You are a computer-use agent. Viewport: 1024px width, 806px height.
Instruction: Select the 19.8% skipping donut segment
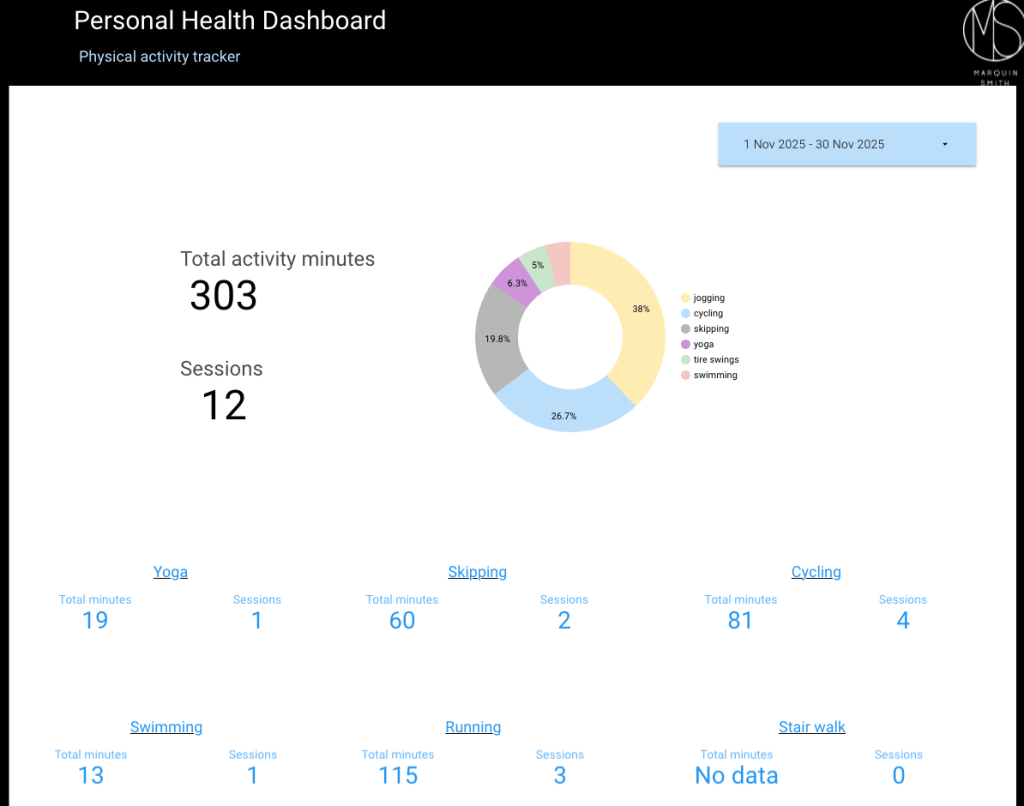[497, 339]
